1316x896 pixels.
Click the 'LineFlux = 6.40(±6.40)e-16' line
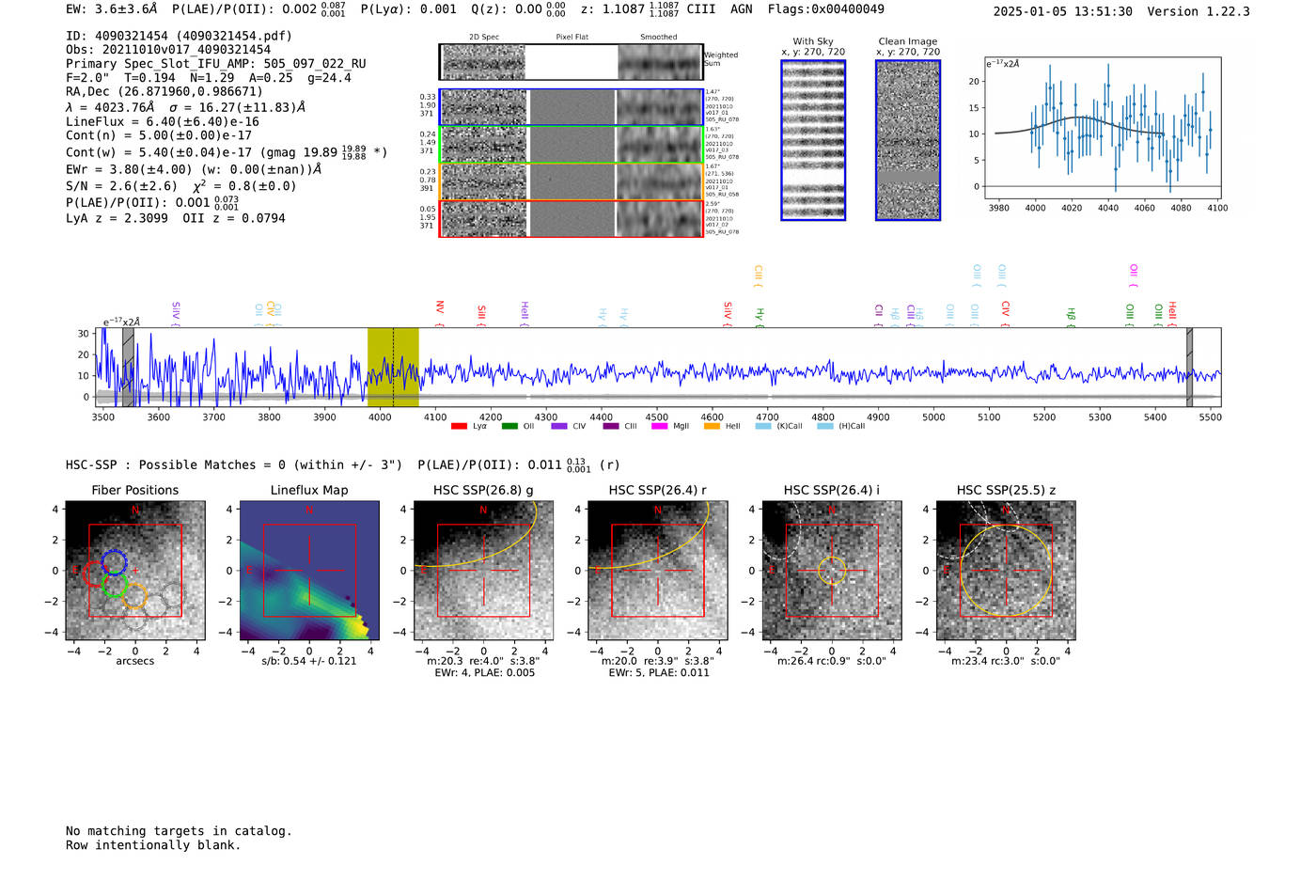(x=163, y=121)
